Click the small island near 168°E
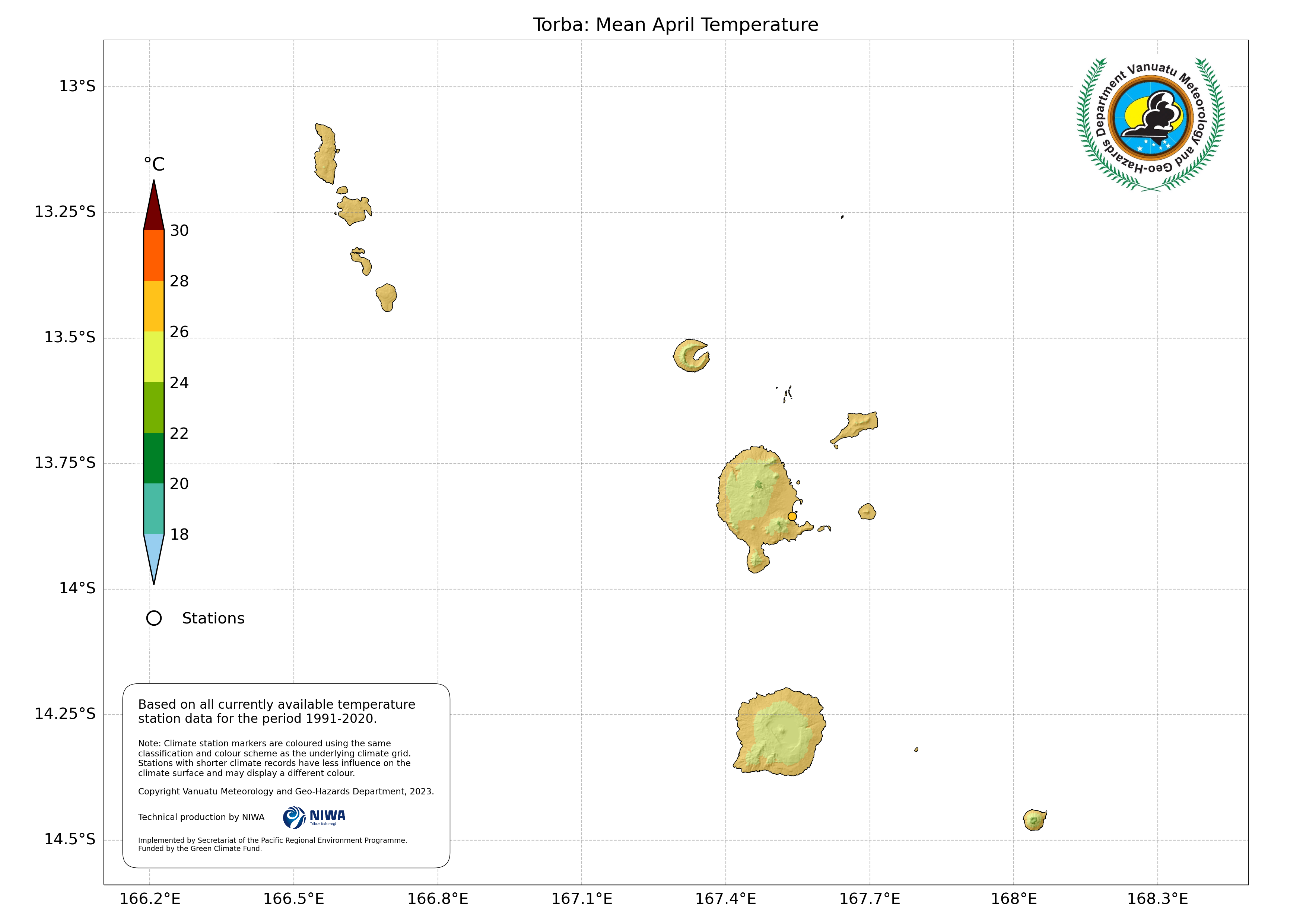This screenshot has height=924, width=1306. click(1034, 820)
